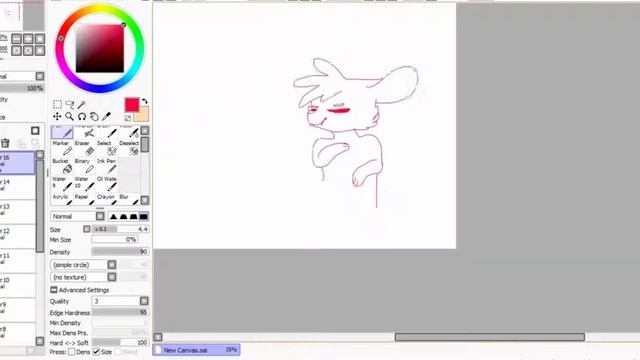Screen dimensions: 640x360
Task: Choose the second rounded brush edge shape
Action: coord(123,216)
